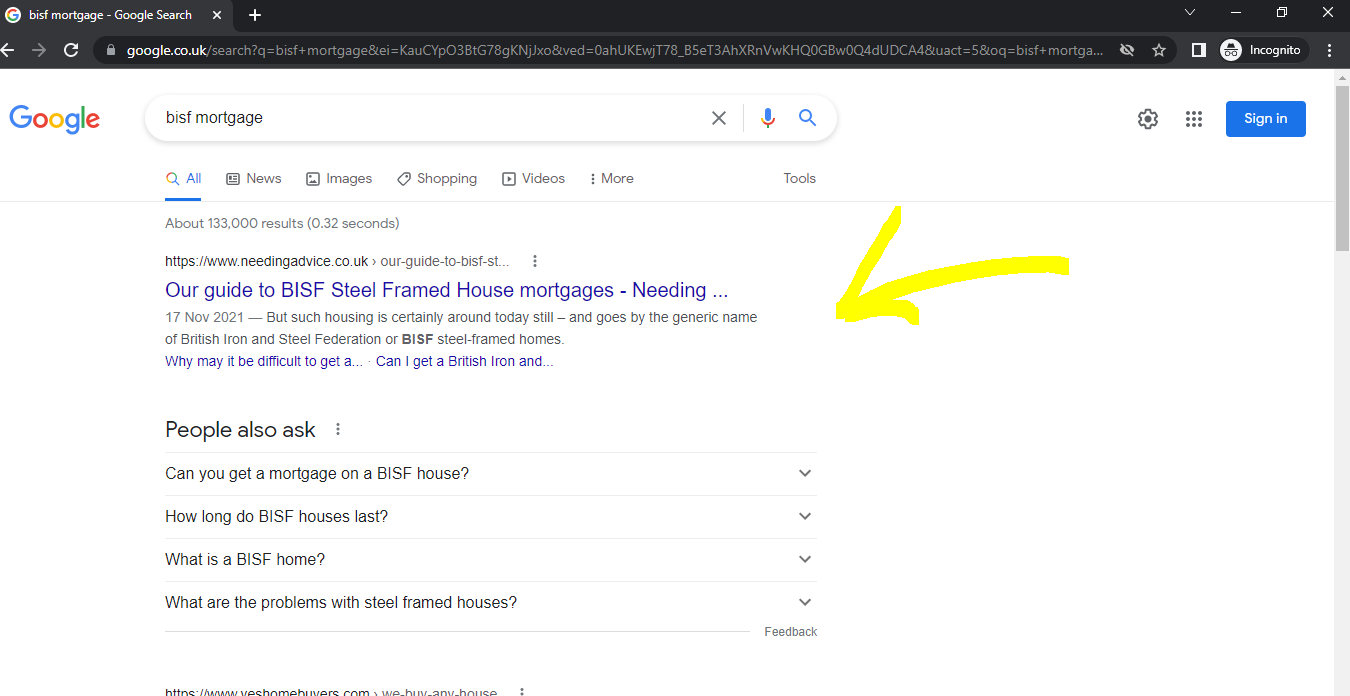This screenshot has height=696, width=1350.
Task: Open the More search filters menu
Action: click(x=611, y=178)
